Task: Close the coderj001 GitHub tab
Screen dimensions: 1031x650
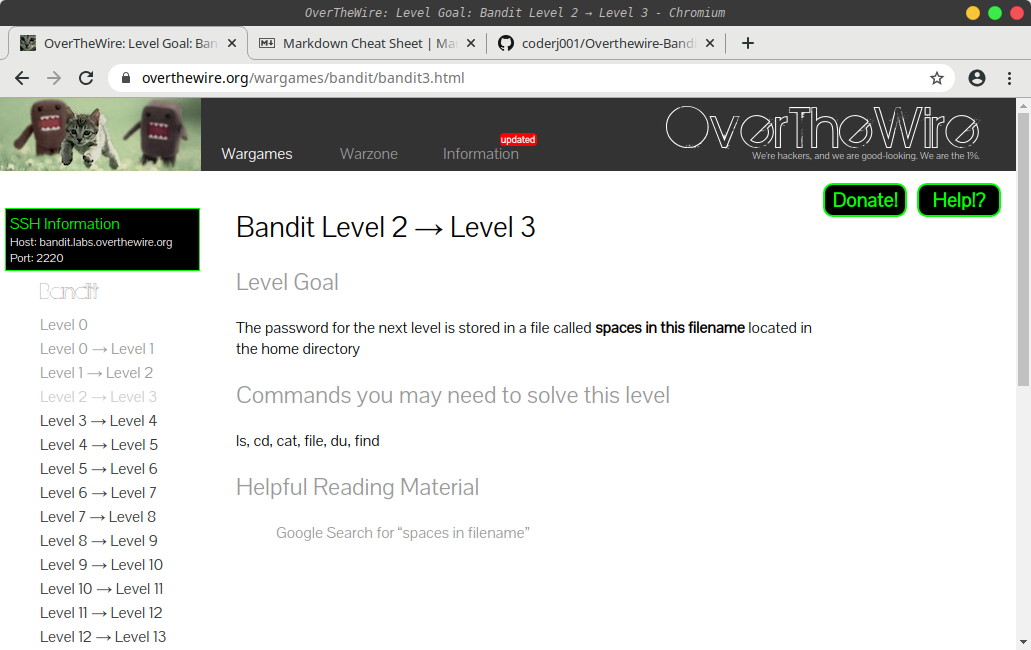Action: pos(709,43)
